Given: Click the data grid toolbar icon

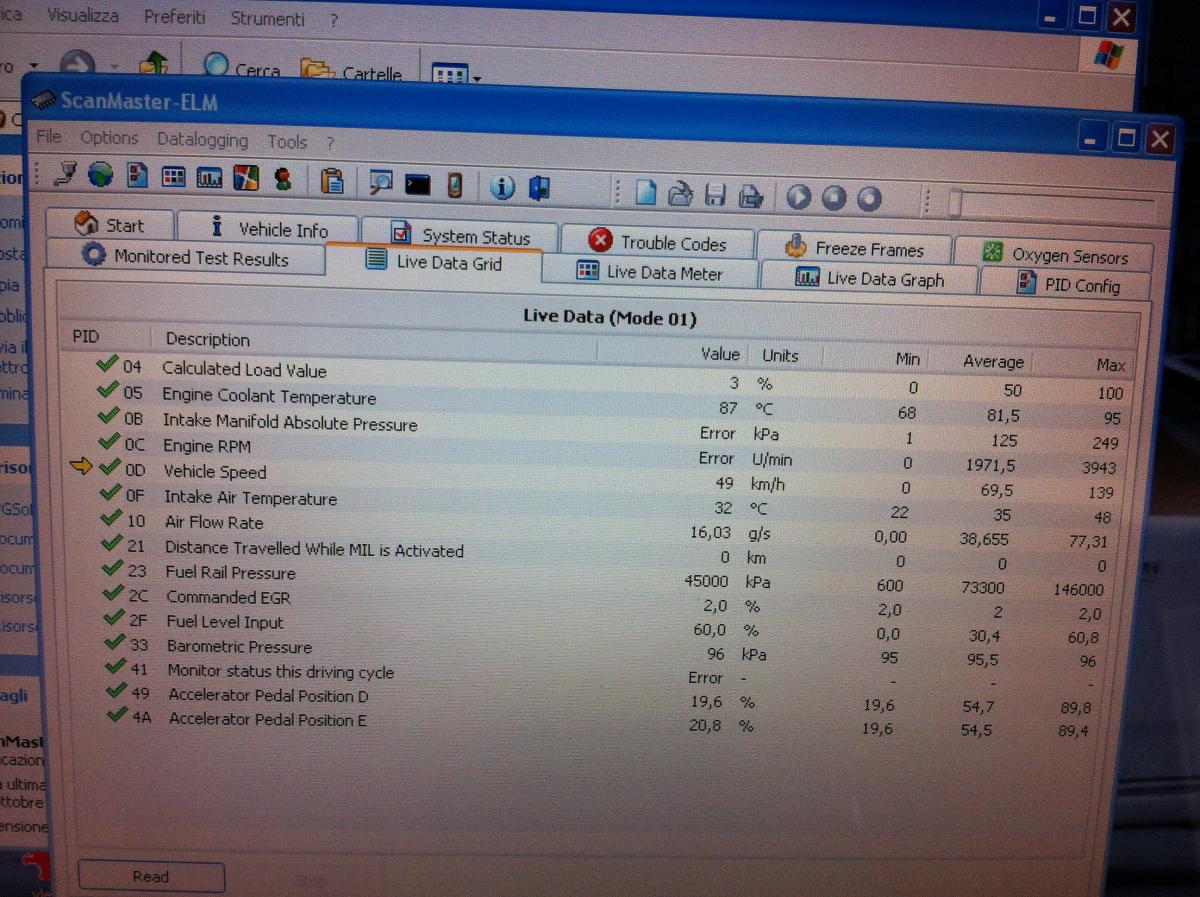Looking at the screenshot, I should (174, 178).
